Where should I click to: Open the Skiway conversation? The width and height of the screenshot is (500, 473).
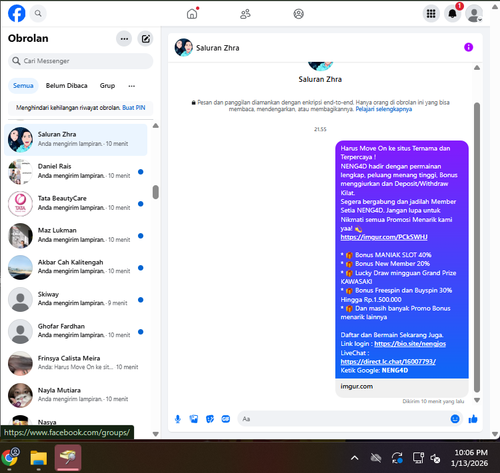(x=76, y=300)
